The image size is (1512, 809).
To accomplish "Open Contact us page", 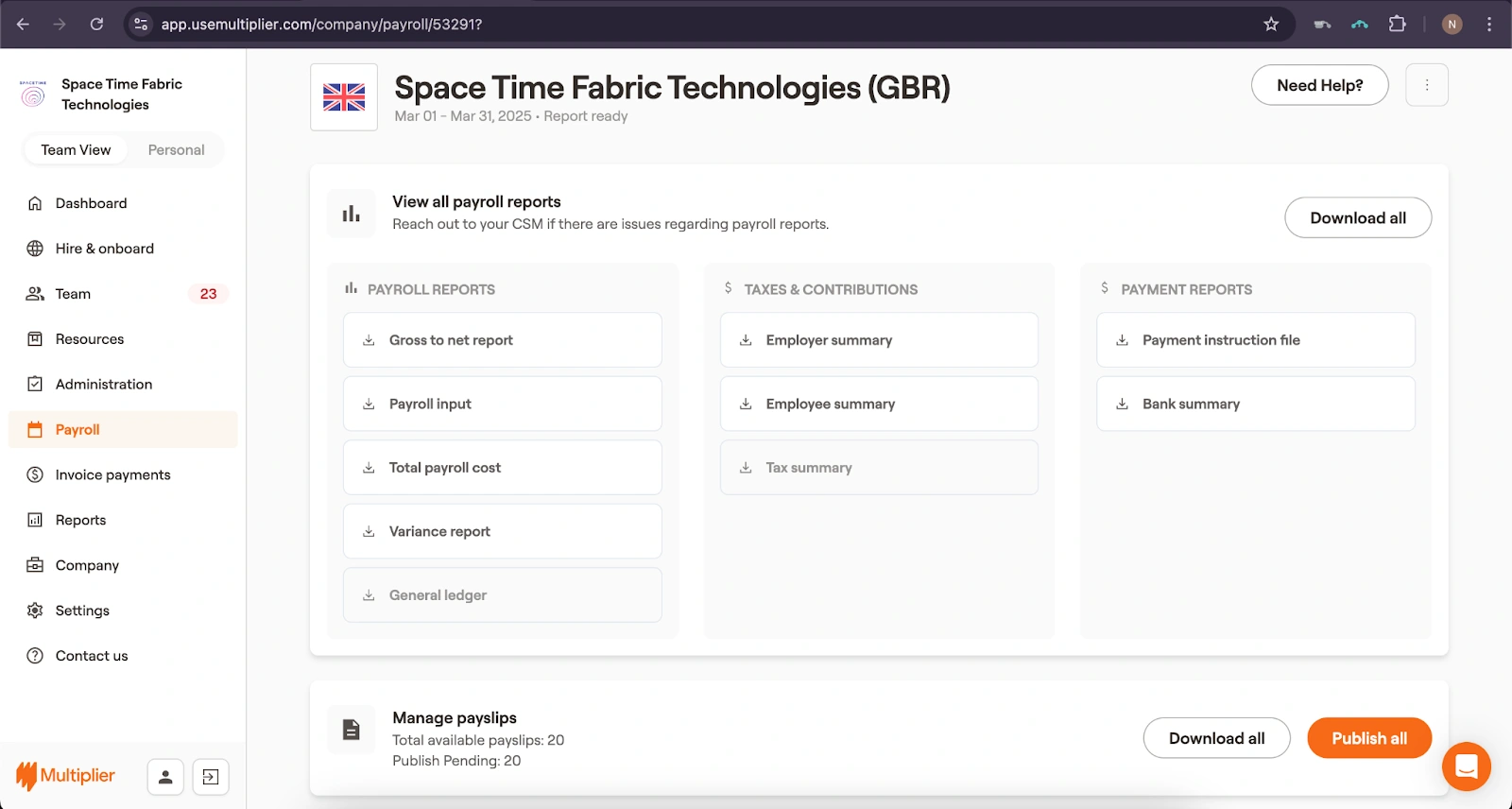I will [x=123, y=656].
